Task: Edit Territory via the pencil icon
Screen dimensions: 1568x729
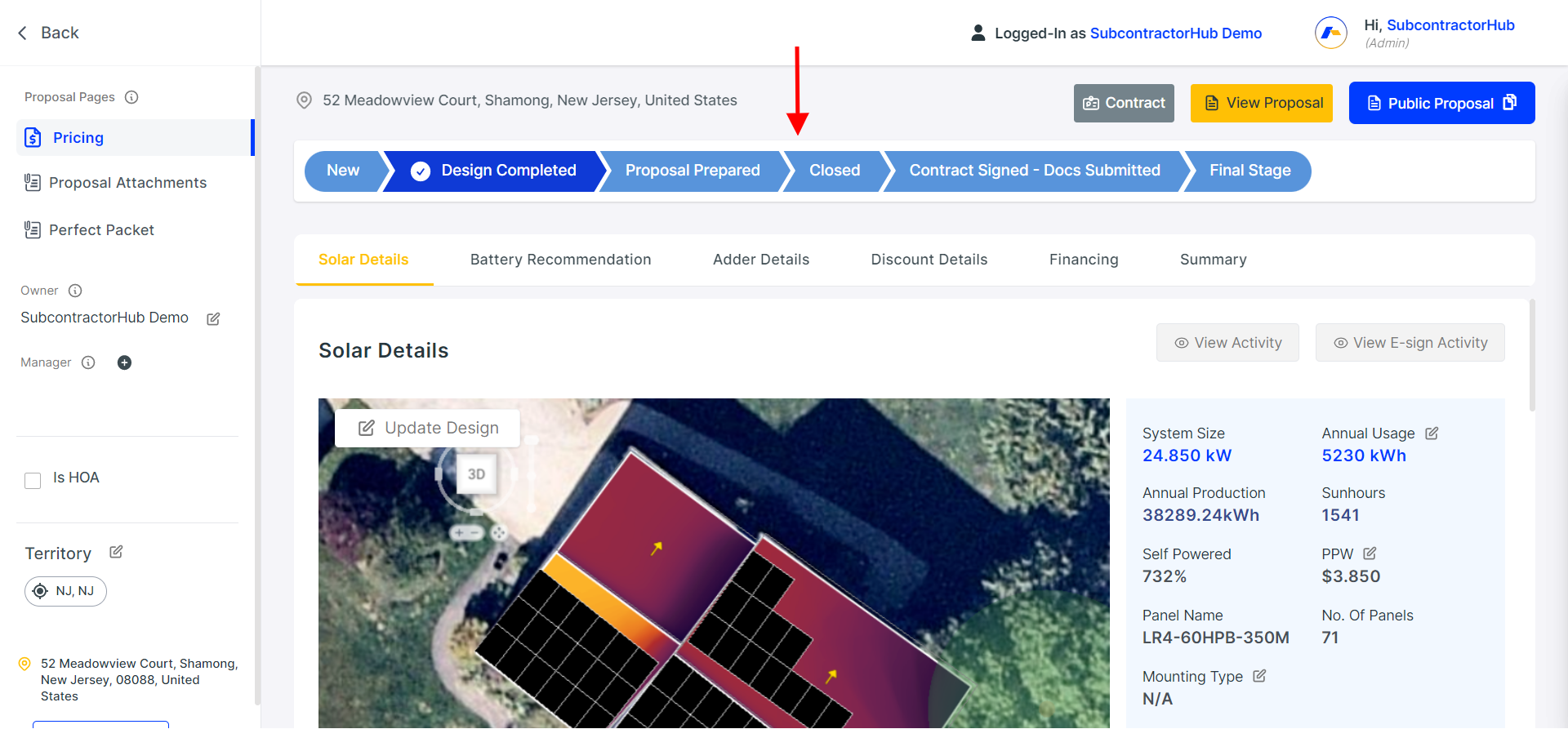Action: point(115,552)
